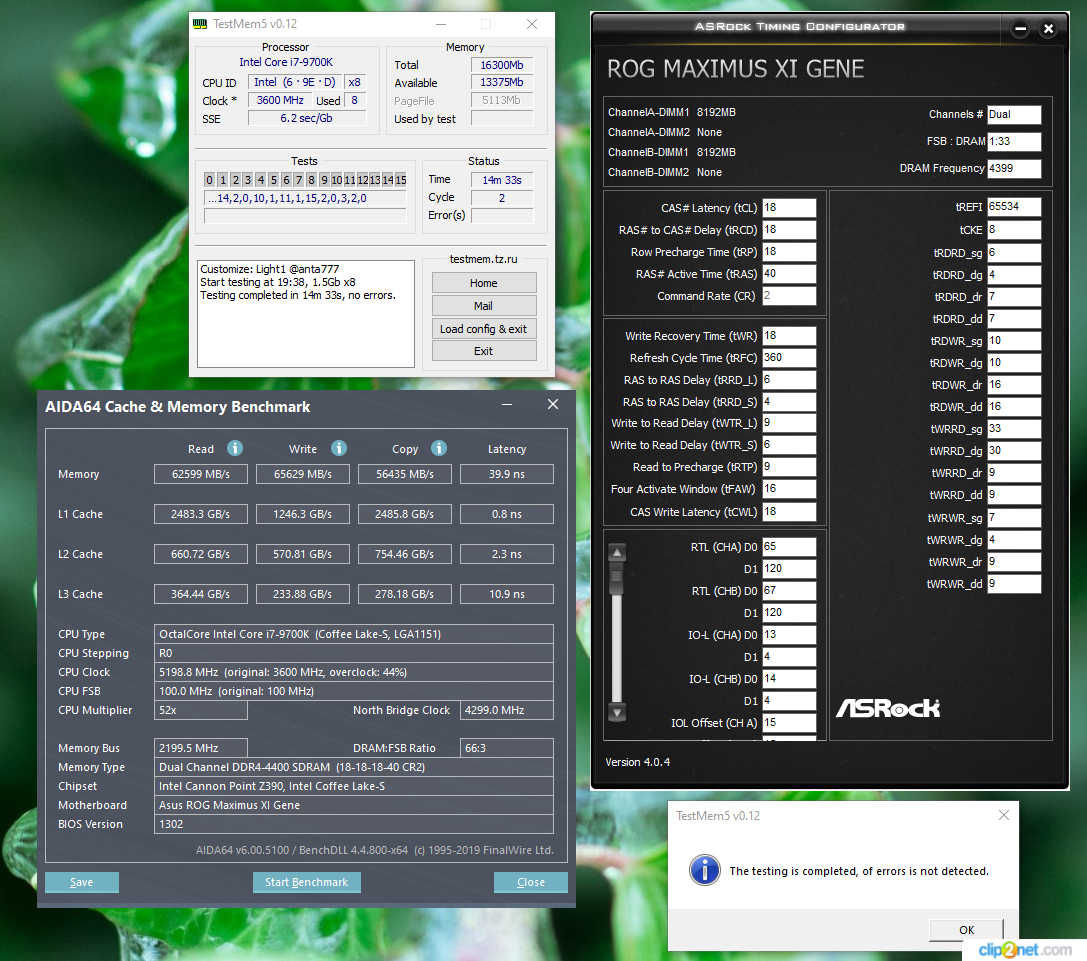Click the Intel Core i7-9700K processor label

pos(286,62)
